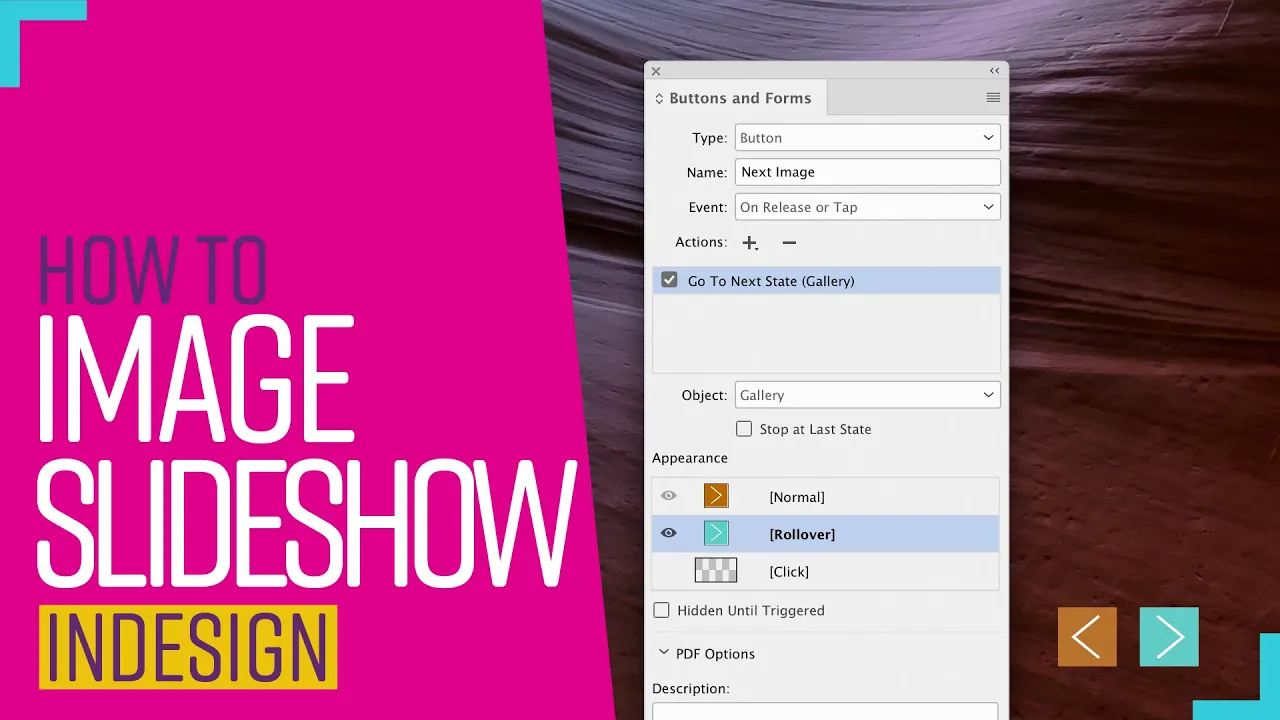
Task: Select the Click state checkered thumbnail
Action: point(716,571)
